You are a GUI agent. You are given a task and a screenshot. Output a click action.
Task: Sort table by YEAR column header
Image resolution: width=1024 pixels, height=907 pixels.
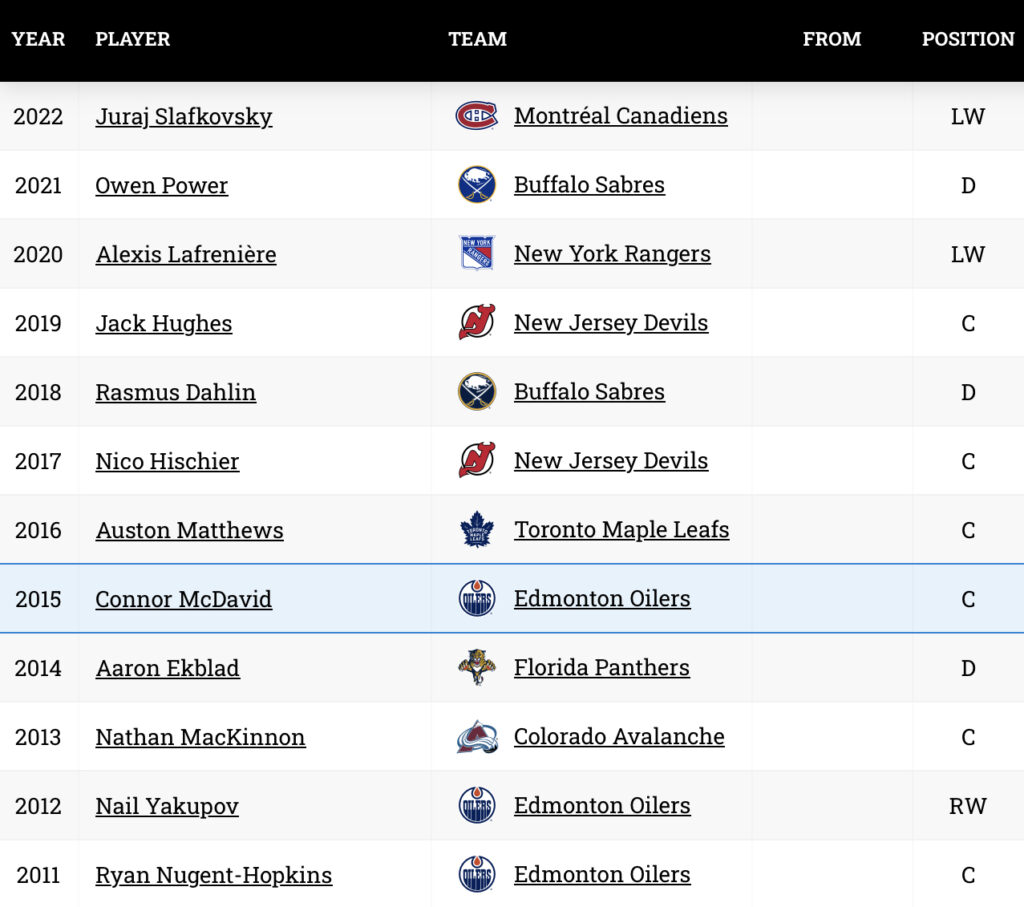[38, 40]
